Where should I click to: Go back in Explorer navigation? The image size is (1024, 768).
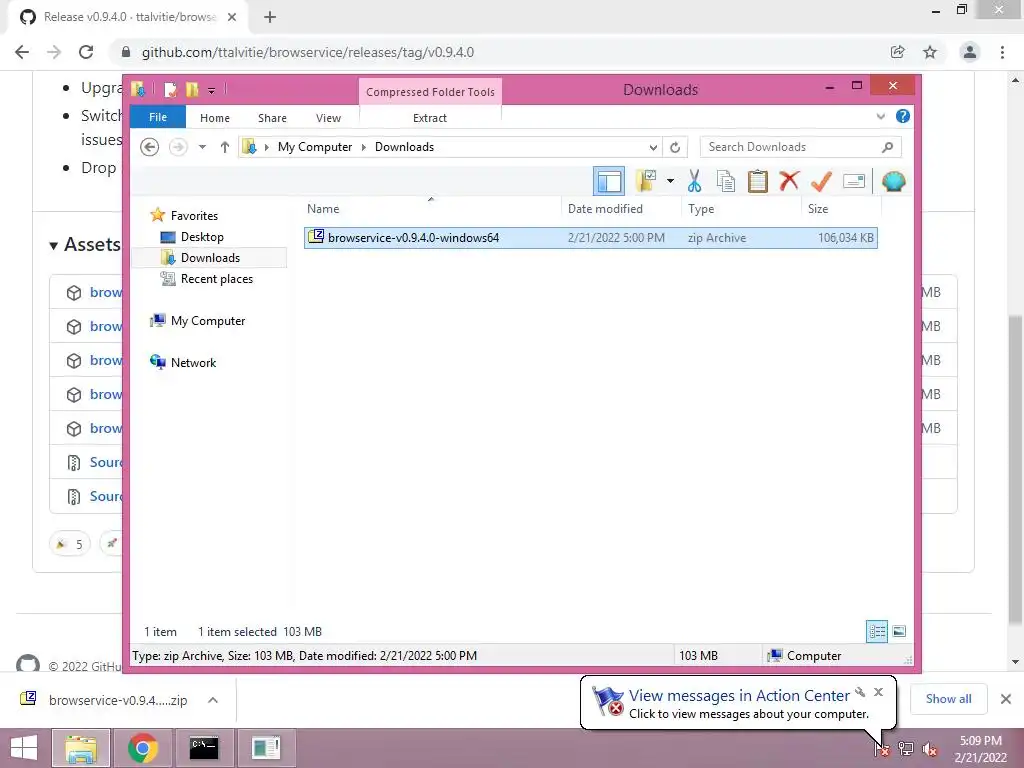(x=150, y=147)
